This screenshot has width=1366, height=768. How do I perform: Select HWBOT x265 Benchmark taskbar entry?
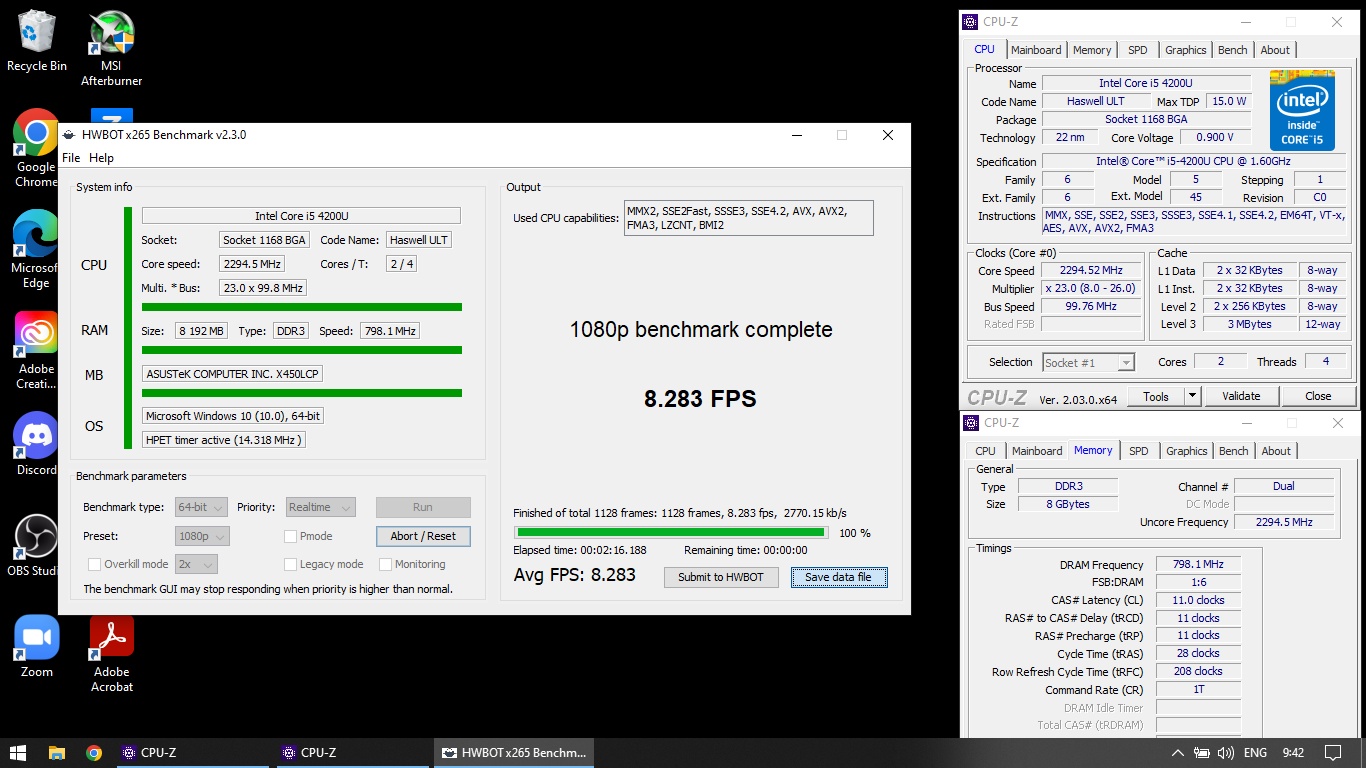pyautogui.click(x=514, y=753)
